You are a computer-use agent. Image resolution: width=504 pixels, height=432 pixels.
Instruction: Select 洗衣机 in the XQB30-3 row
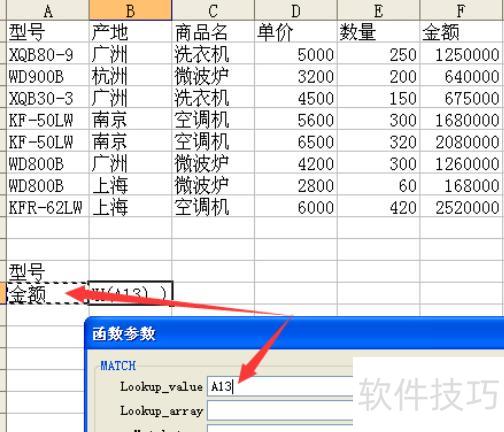coord(213,97)
